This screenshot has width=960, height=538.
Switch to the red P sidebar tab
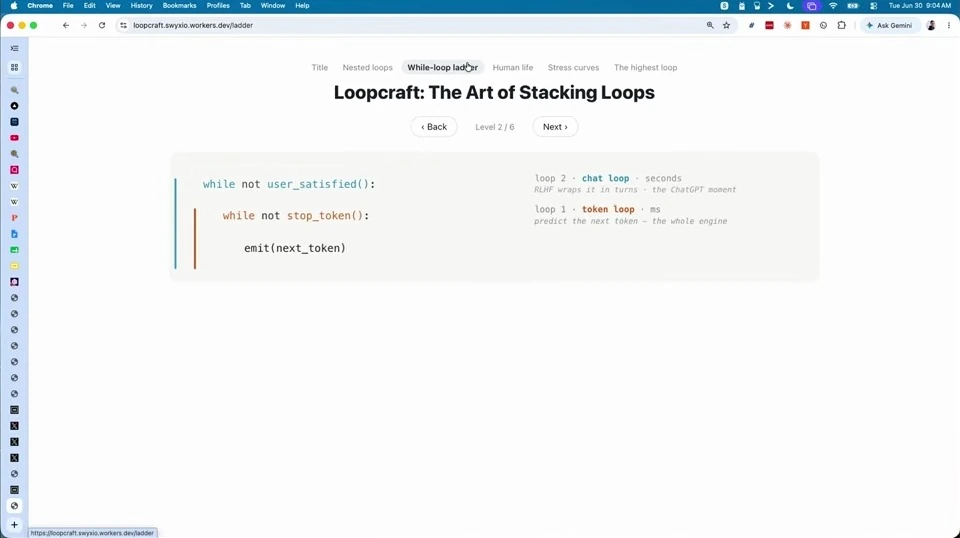14,218
